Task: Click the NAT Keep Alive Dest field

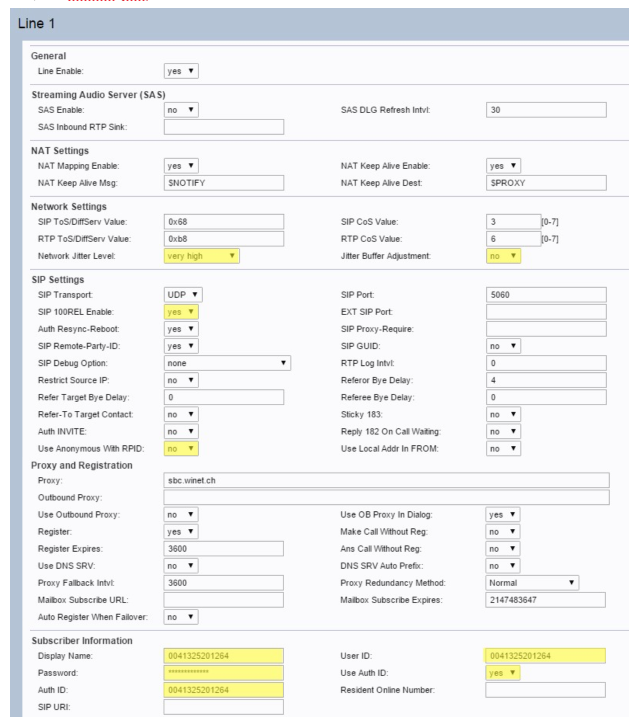Action: pos(546,183)
